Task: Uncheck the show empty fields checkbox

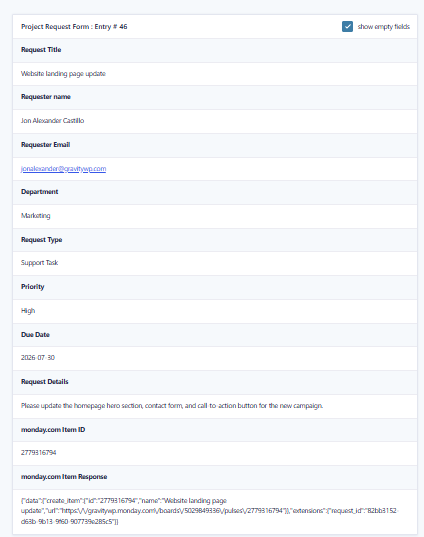Action: tap(347, 26)
